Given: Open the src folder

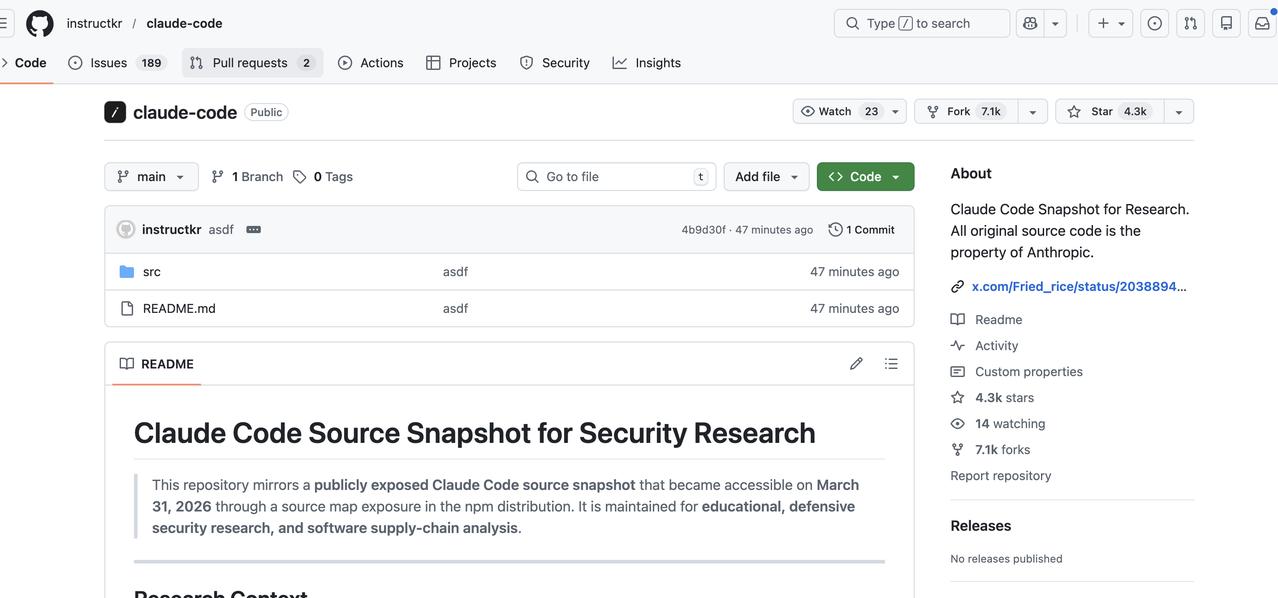Looking at the screenshot, I should tap(152, 272).
